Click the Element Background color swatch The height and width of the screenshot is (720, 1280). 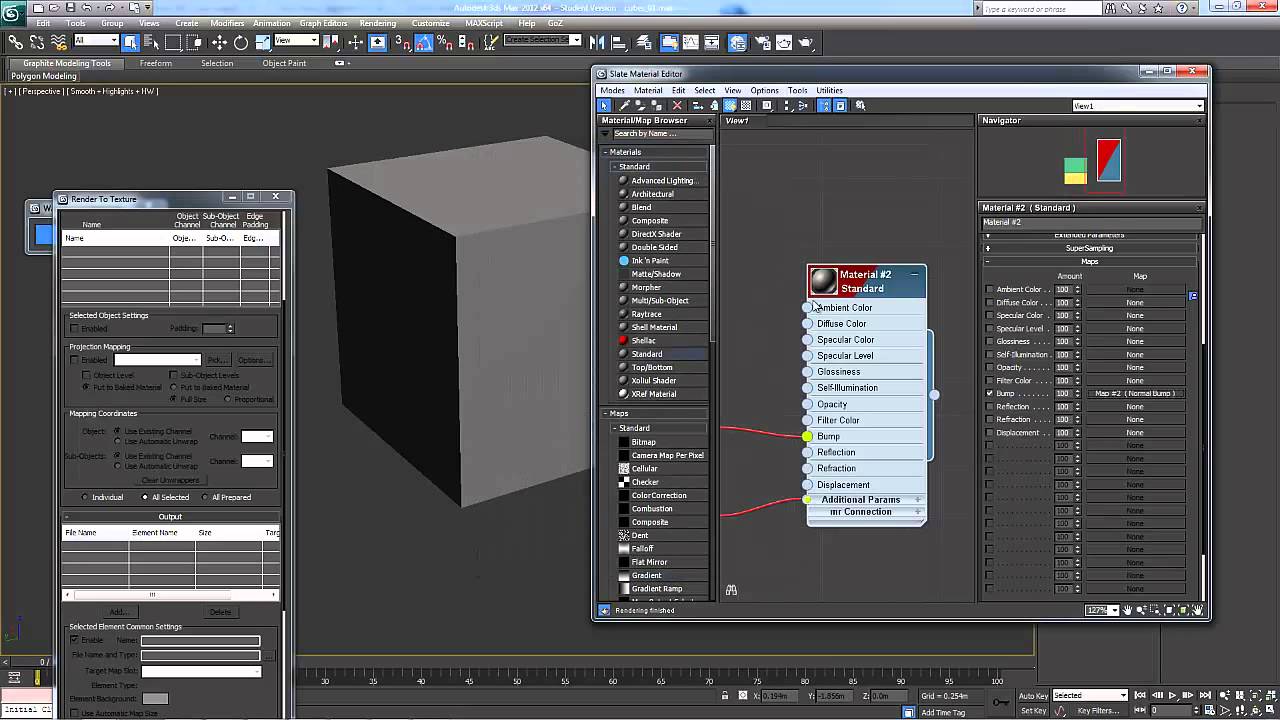(x=154, y=698)
